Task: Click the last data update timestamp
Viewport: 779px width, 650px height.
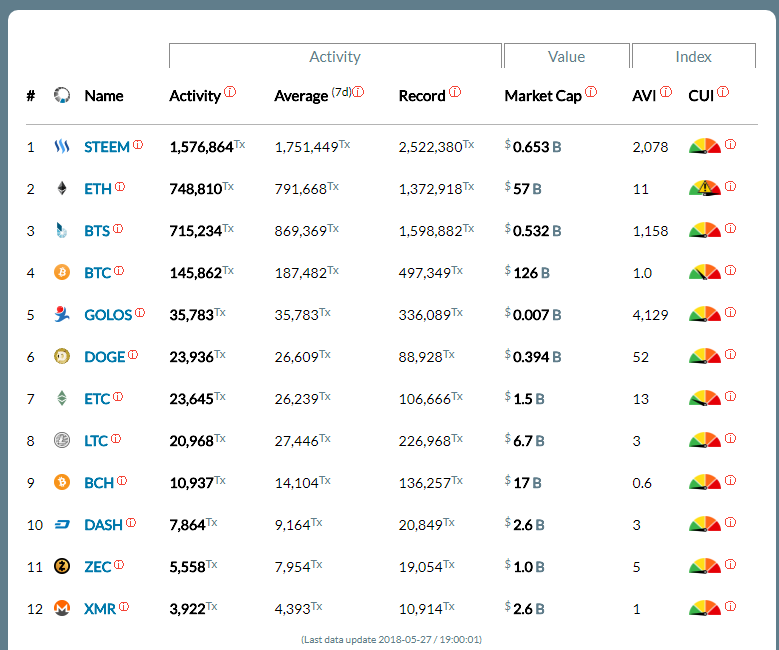Action: tap(391, 640)
